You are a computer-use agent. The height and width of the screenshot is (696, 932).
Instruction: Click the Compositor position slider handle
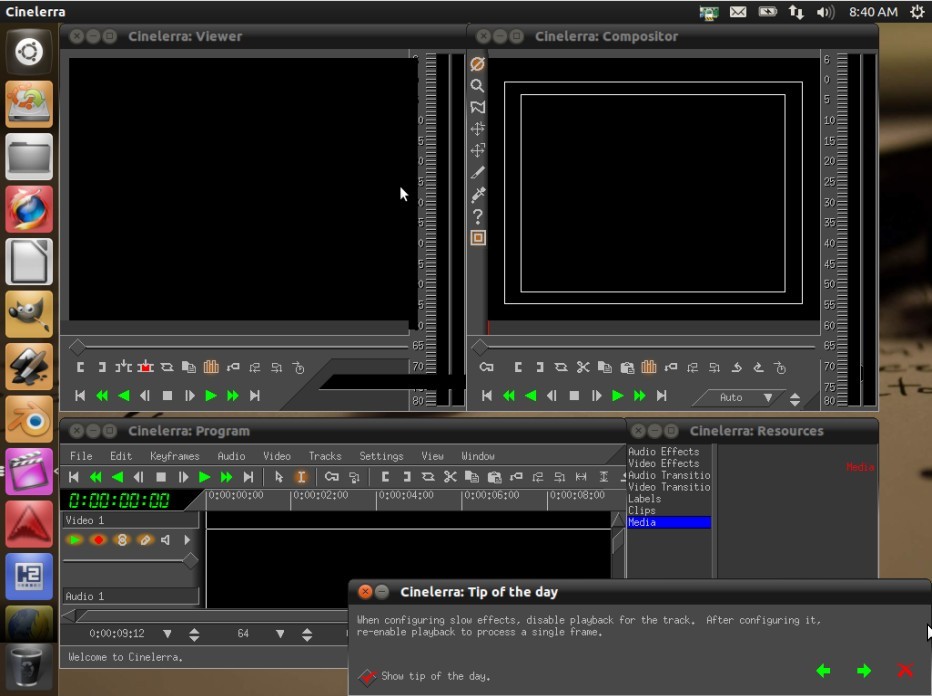(x=479, y=346)
